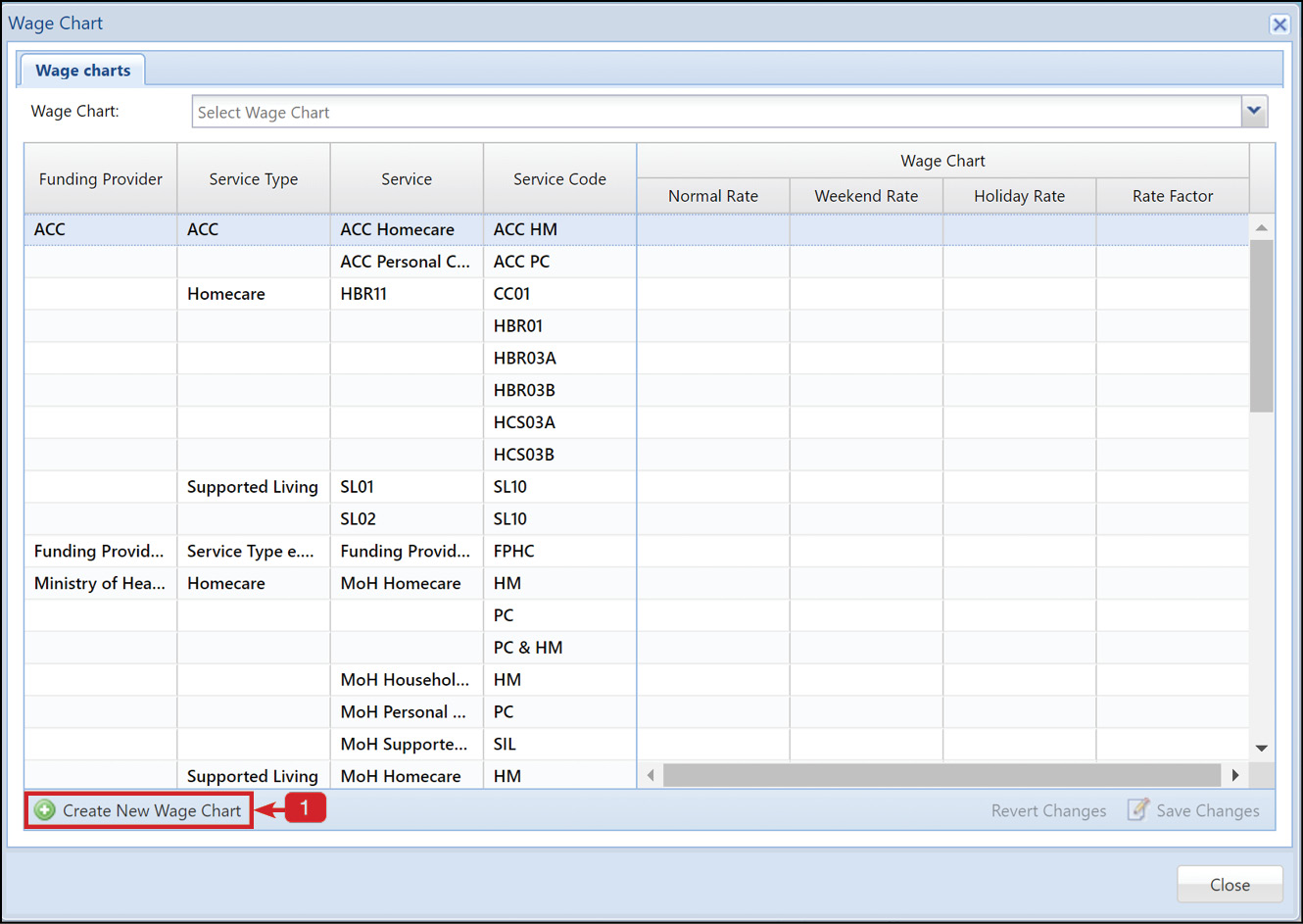The height and width of the screenshot is (924, 1303).
Task: Click the vertical scrollbar up arrow
Action: coord(1262,227)
